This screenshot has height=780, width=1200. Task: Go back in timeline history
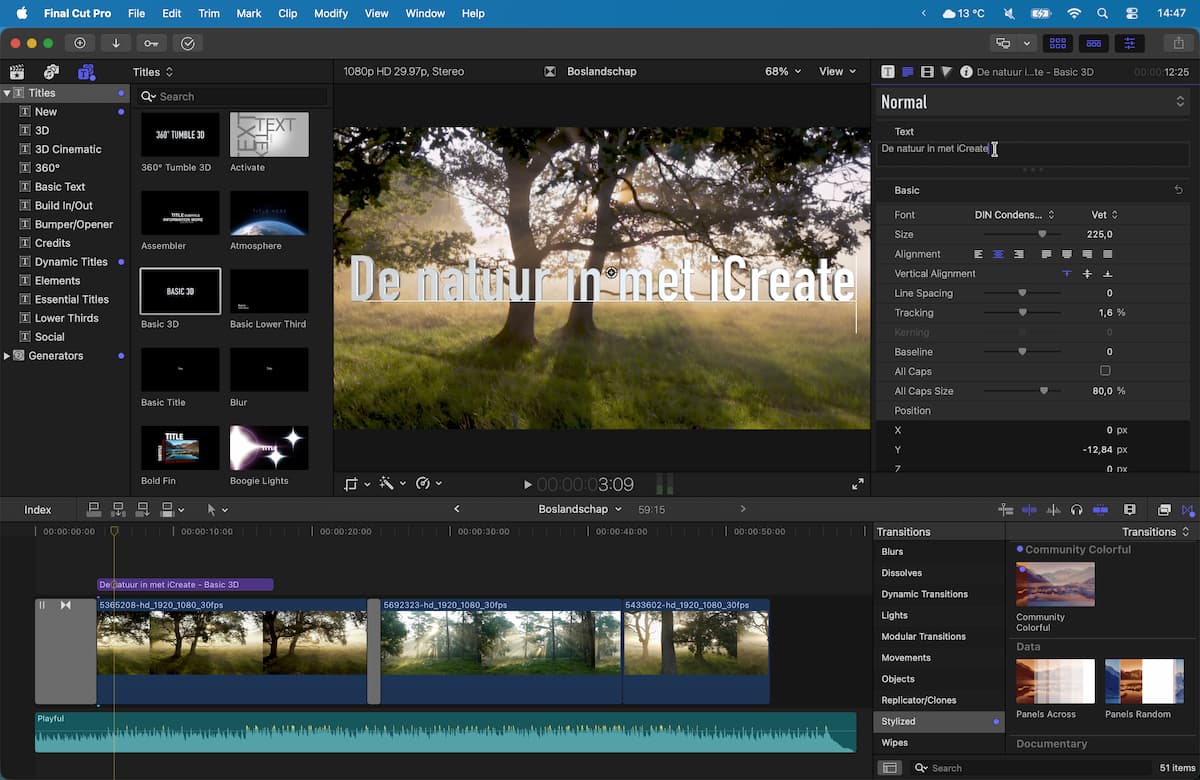(457, 509)
